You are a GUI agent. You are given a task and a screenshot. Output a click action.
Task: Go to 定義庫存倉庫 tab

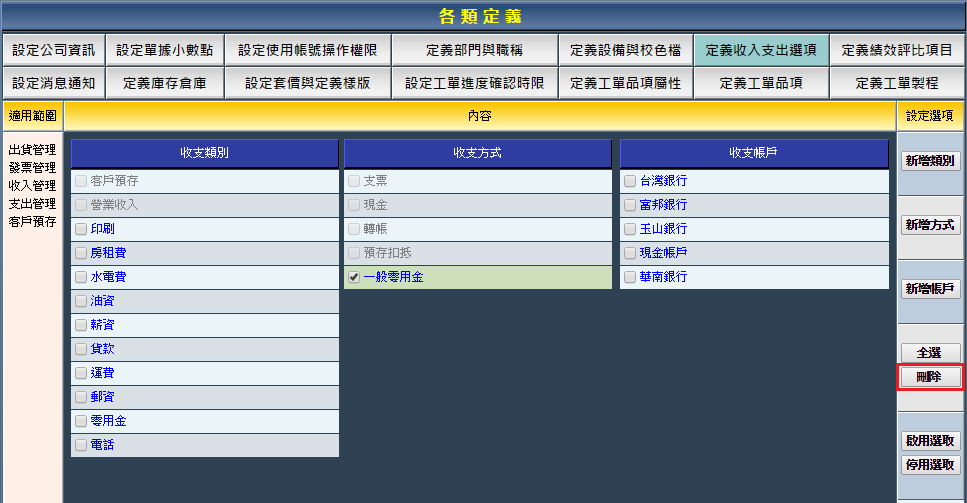click(x=164, y=83)
